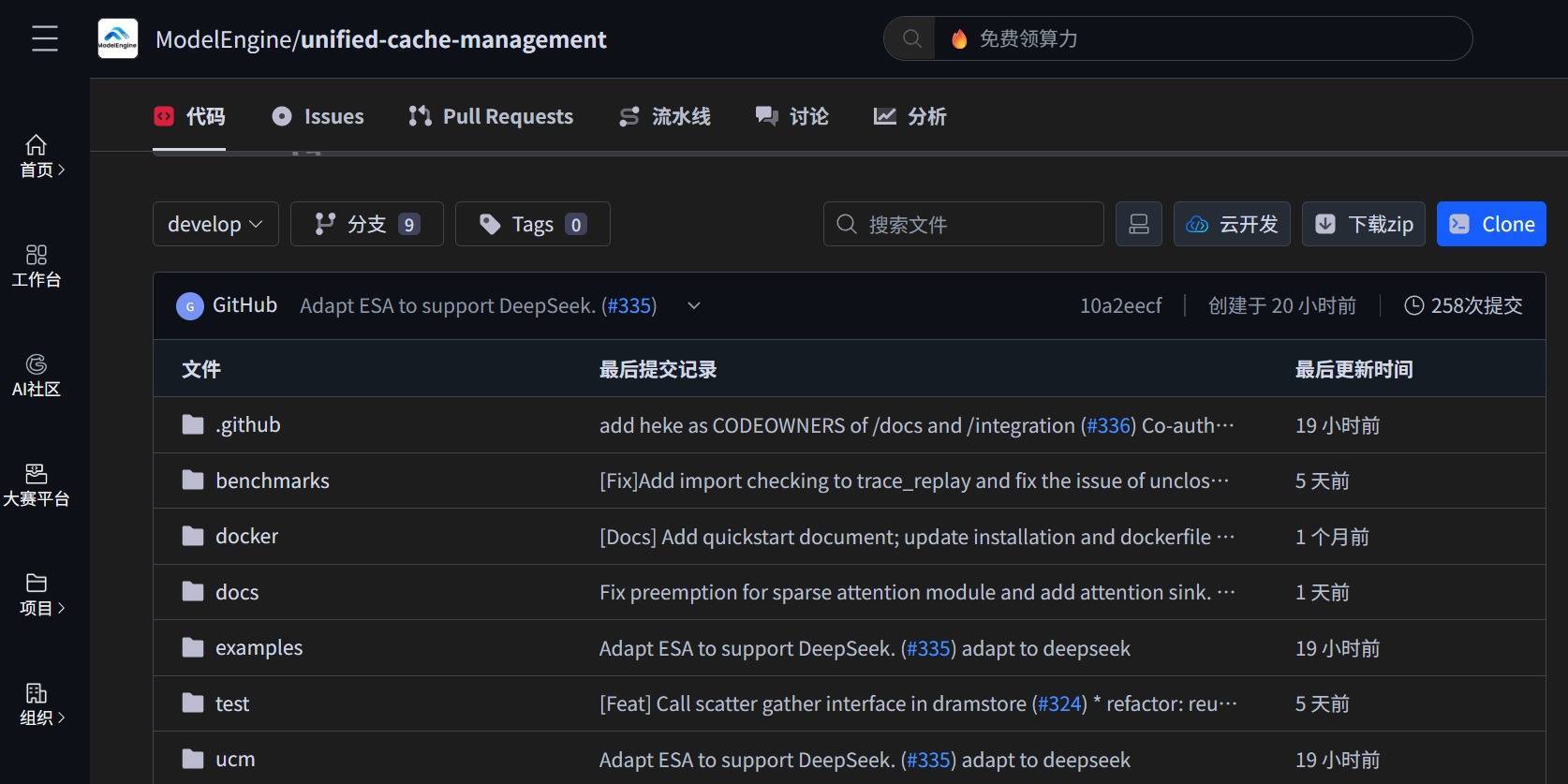Switch to the Pull Requests tab
This screenshot has height=784, width=1568.
(x=491, y=116)
